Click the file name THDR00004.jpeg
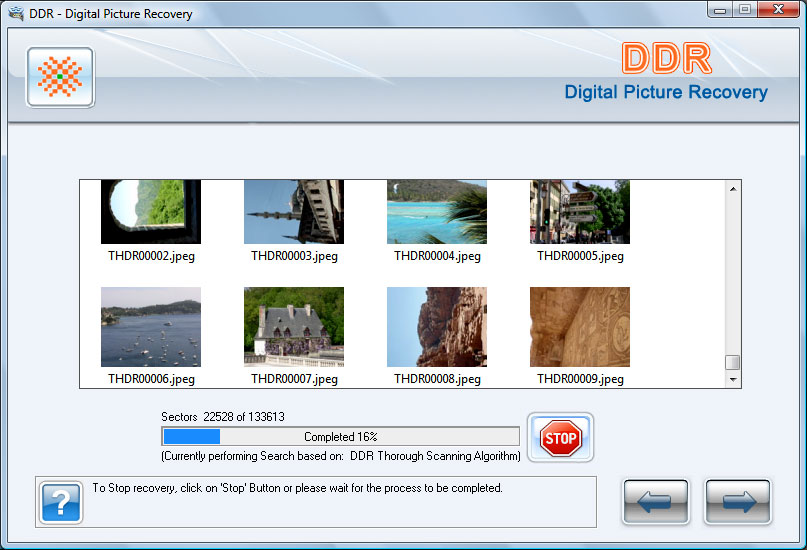Image resolution: width=807 pixels, height=550 pixels. (437, 256)
